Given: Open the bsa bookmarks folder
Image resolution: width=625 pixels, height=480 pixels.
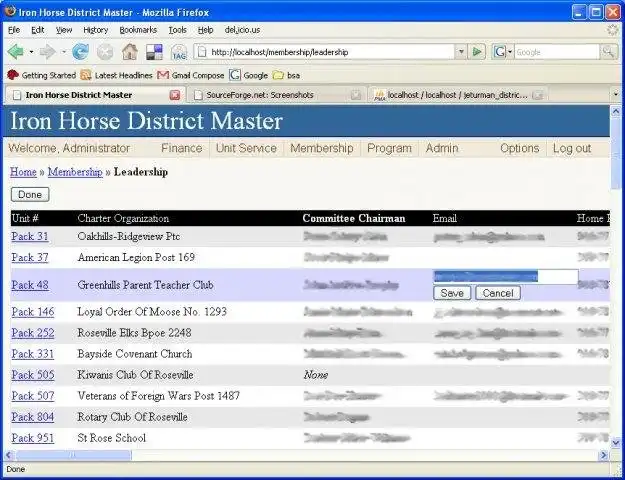Looking at the screenshot, I should pyautogui.click(x=286, y=75).
